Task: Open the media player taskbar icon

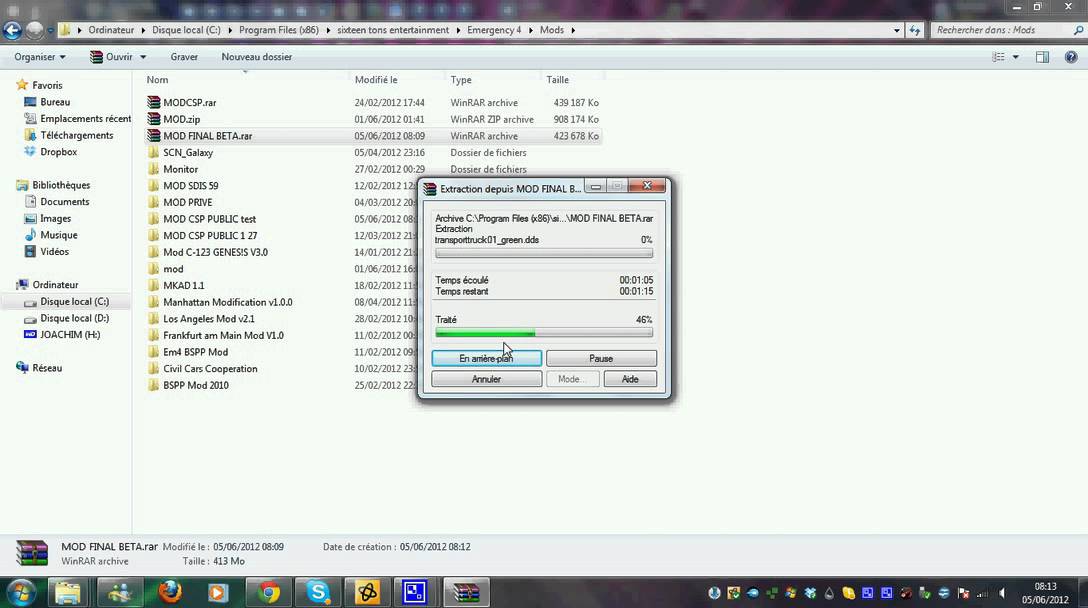Action: [x=217, y=592]
